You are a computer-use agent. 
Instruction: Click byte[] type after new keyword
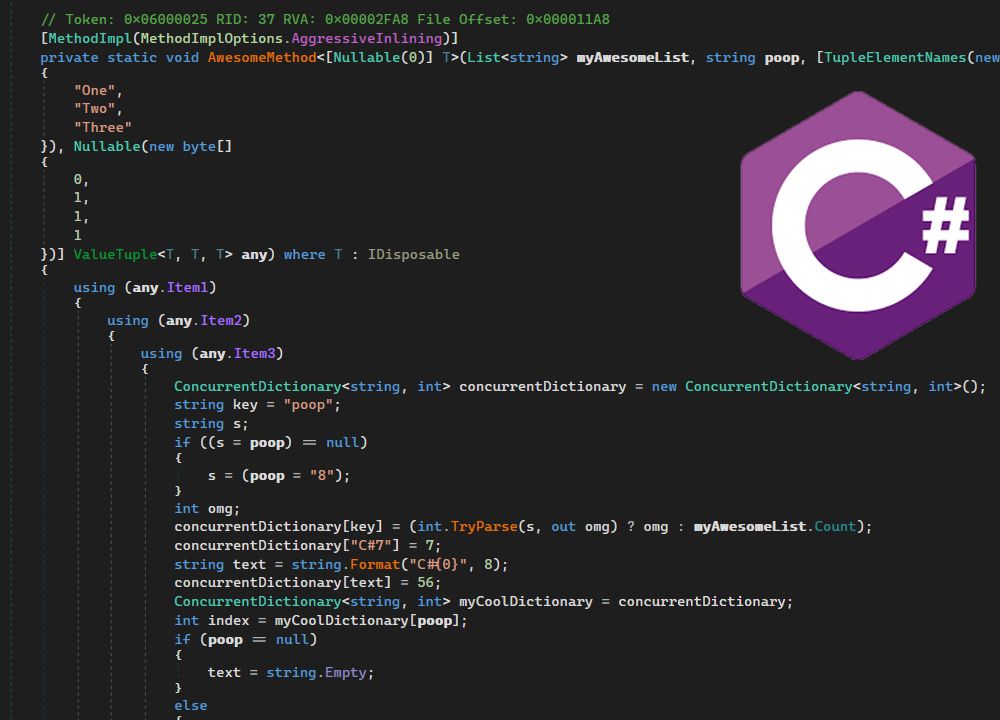pos(207,146)
